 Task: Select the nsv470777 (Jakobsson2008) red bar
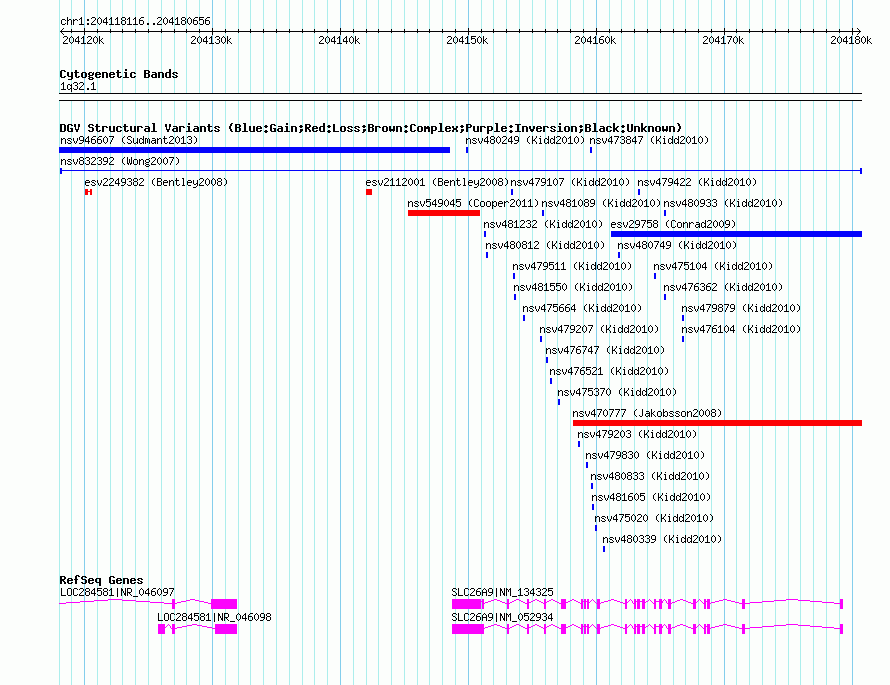tap(717, 423)
